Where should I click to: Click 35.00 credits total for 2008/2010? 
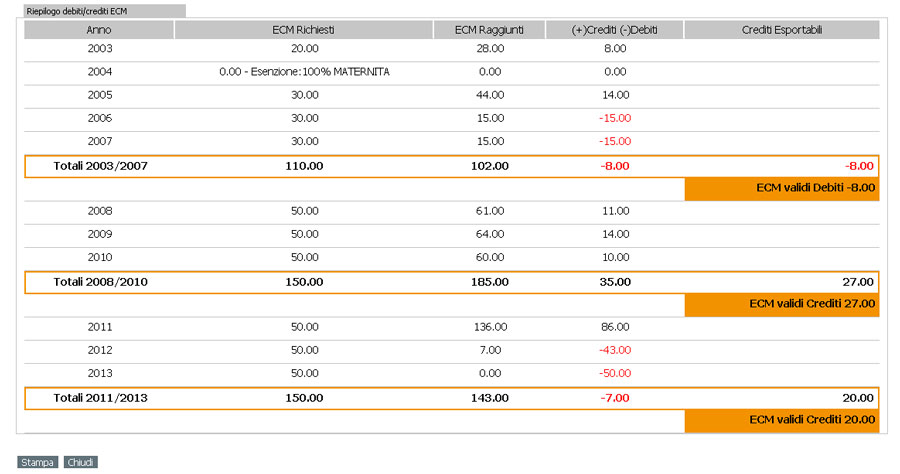coord(615,282)
